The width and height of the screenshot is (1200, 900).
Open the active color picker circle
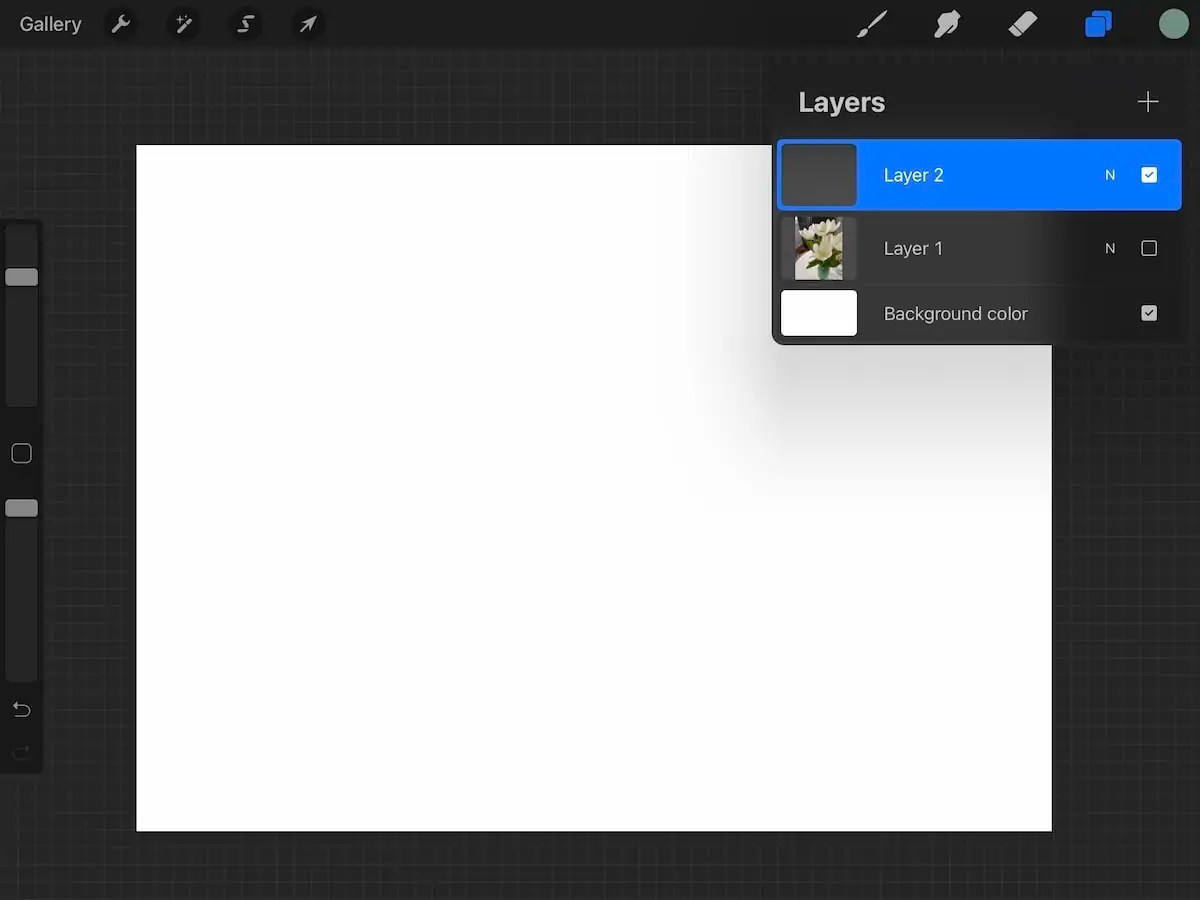[1173, 24]
